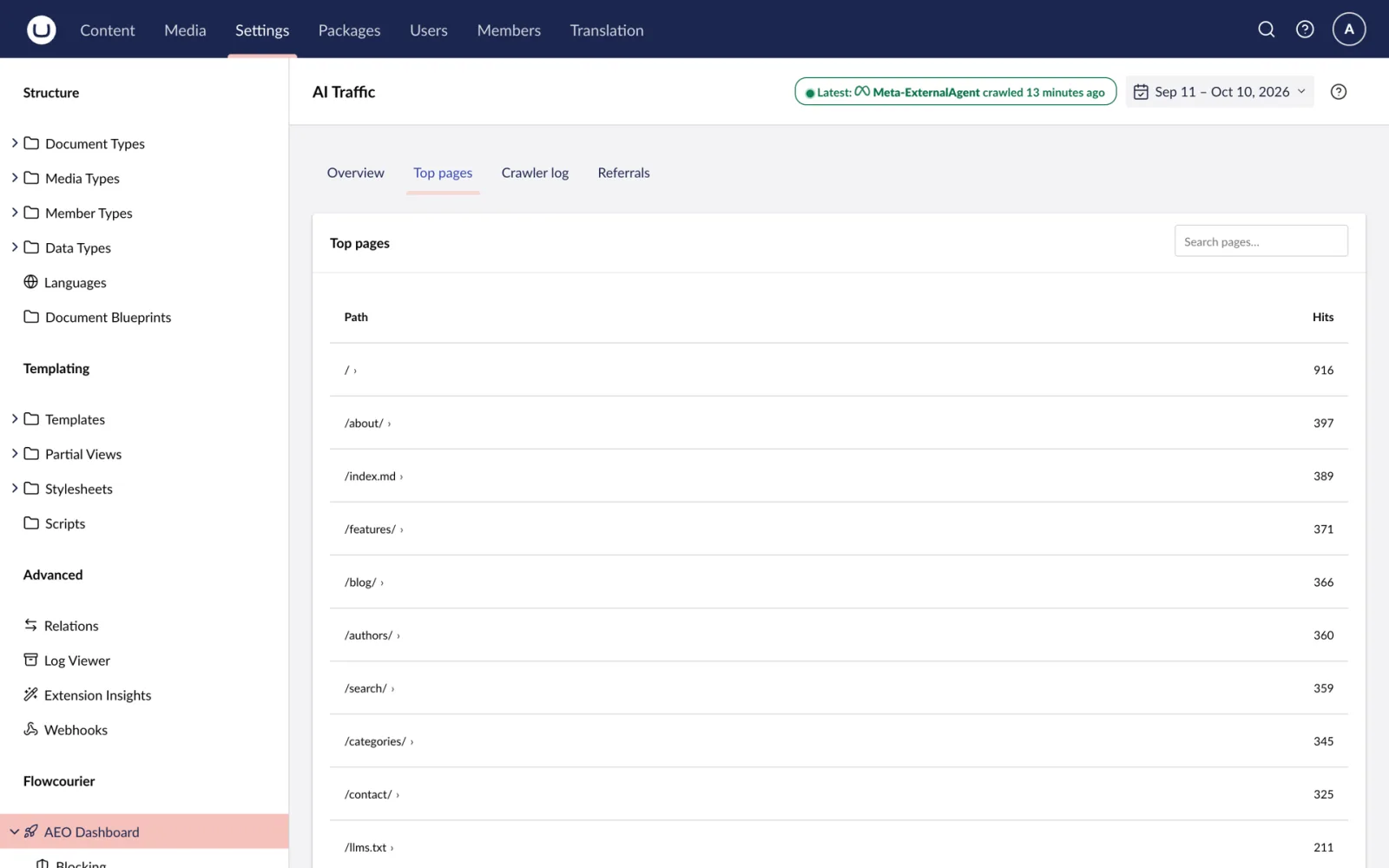Open the help icon in top navigation bar
This screenshot has height=868, width=1389.
point(1305,30)
